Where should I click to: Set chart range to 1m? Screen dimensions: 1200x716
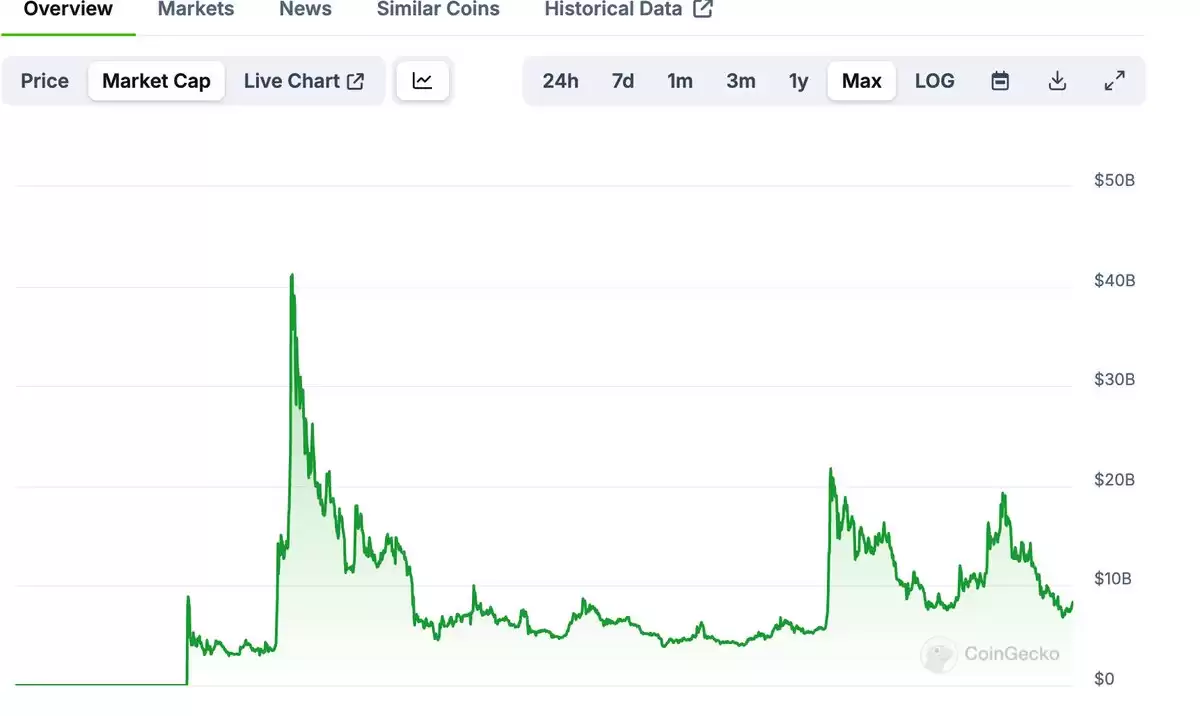[680, 81]
